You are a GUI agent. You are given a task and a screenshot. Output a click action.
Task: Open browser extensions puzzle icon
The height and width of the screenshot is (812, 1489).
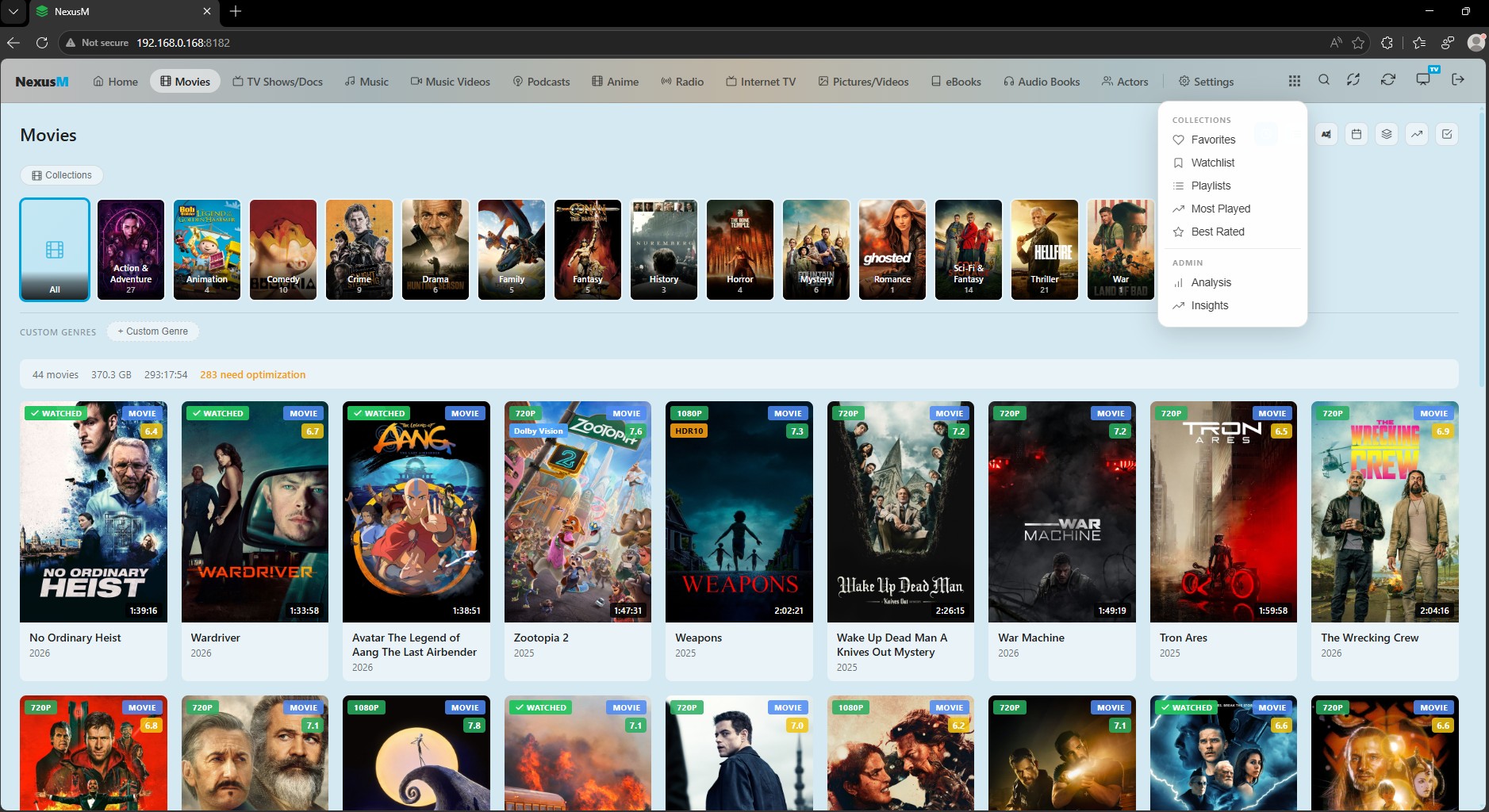tap(1387, 43)
